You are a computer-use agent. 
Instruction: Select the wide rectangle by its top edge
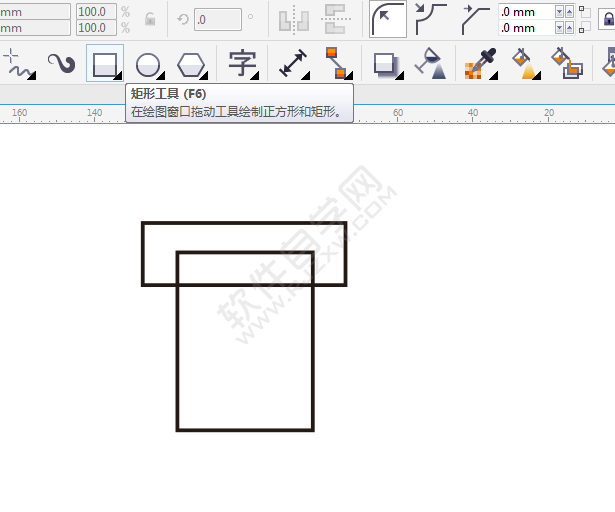coord(244,224)
